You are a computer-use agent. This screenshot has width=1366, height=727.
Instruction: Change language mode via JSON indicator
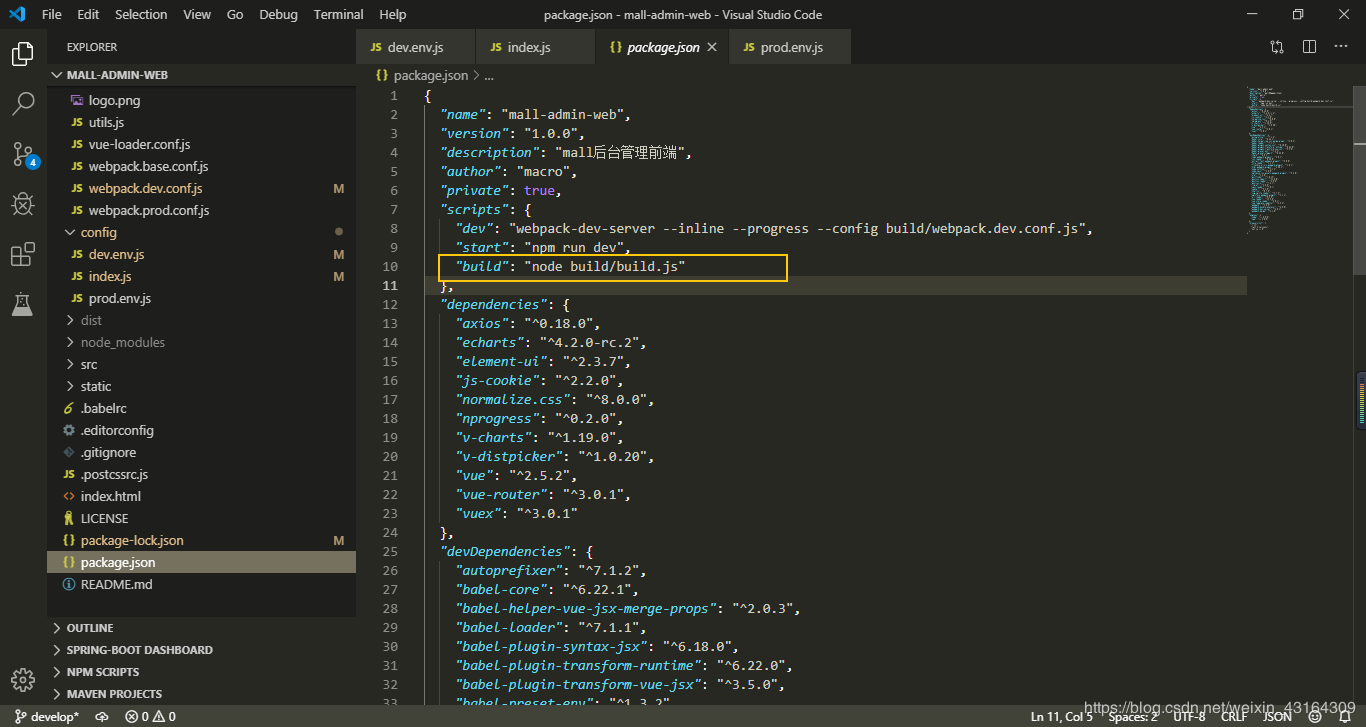click(x=1277, y=716)
